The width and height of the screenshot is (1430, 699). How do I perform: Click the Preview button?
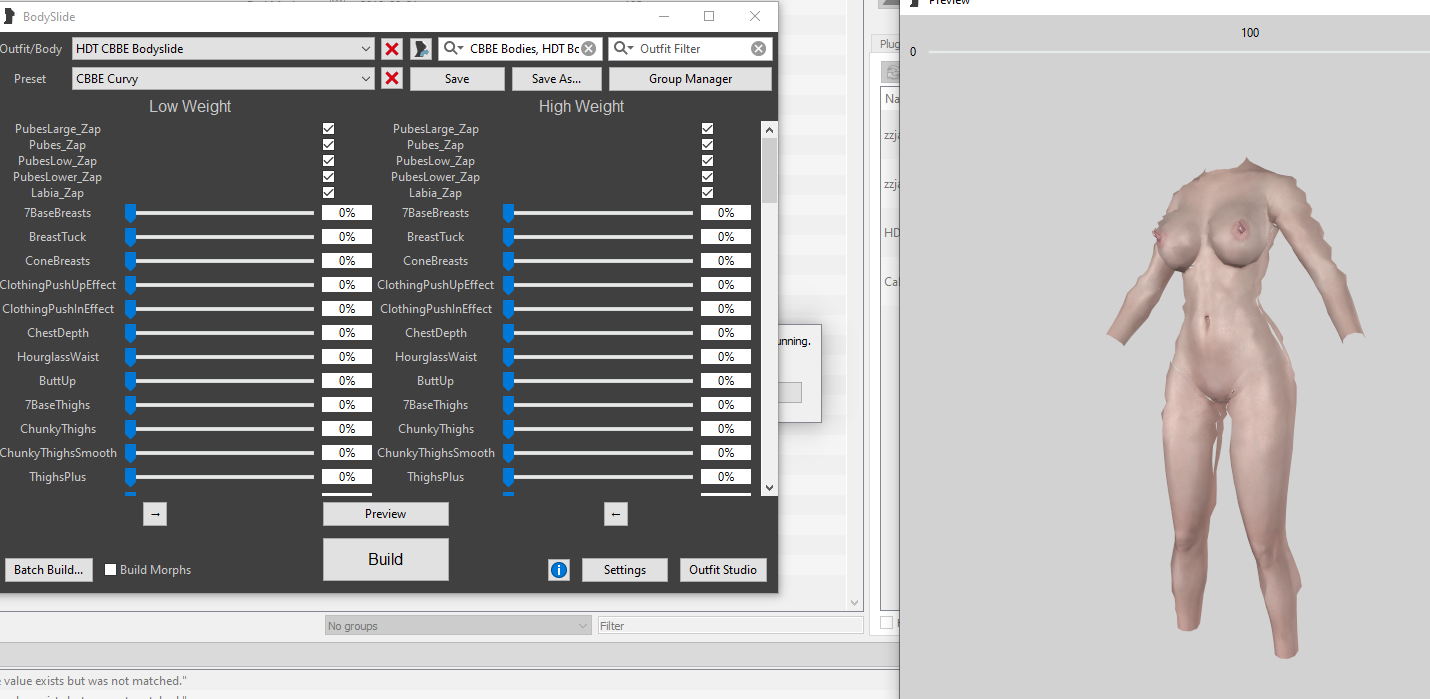(x=386, y=514)
